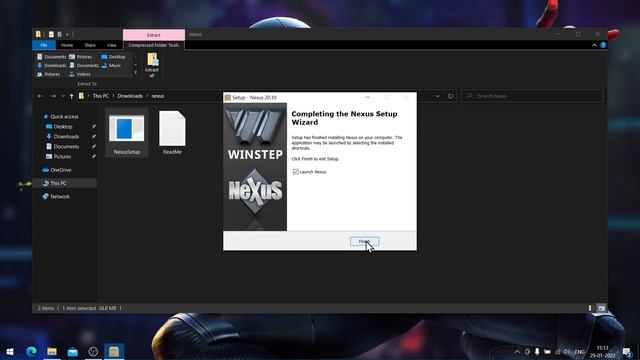Choose Videos as Extract To destination
640x360 pixels.
(79, 74)
